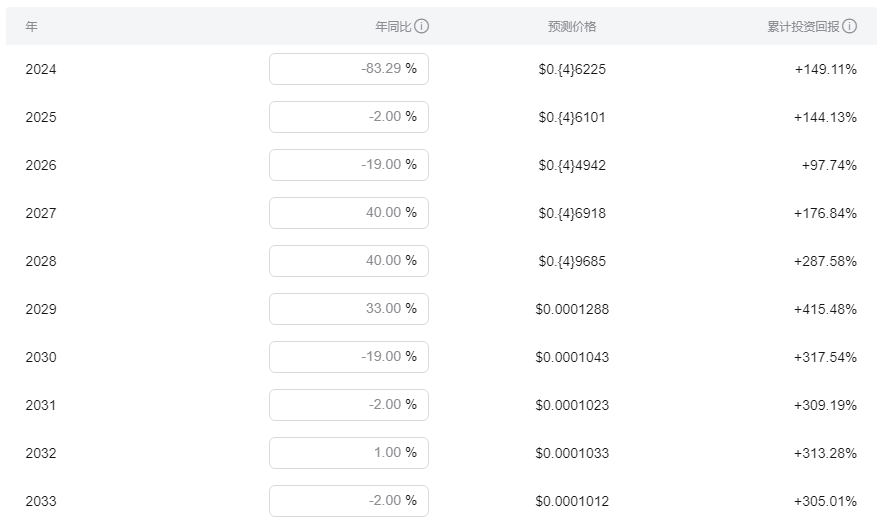Click the 年同比 column header text
The width and height of the screenshot is (884, 518).
(x=393, y=26)
